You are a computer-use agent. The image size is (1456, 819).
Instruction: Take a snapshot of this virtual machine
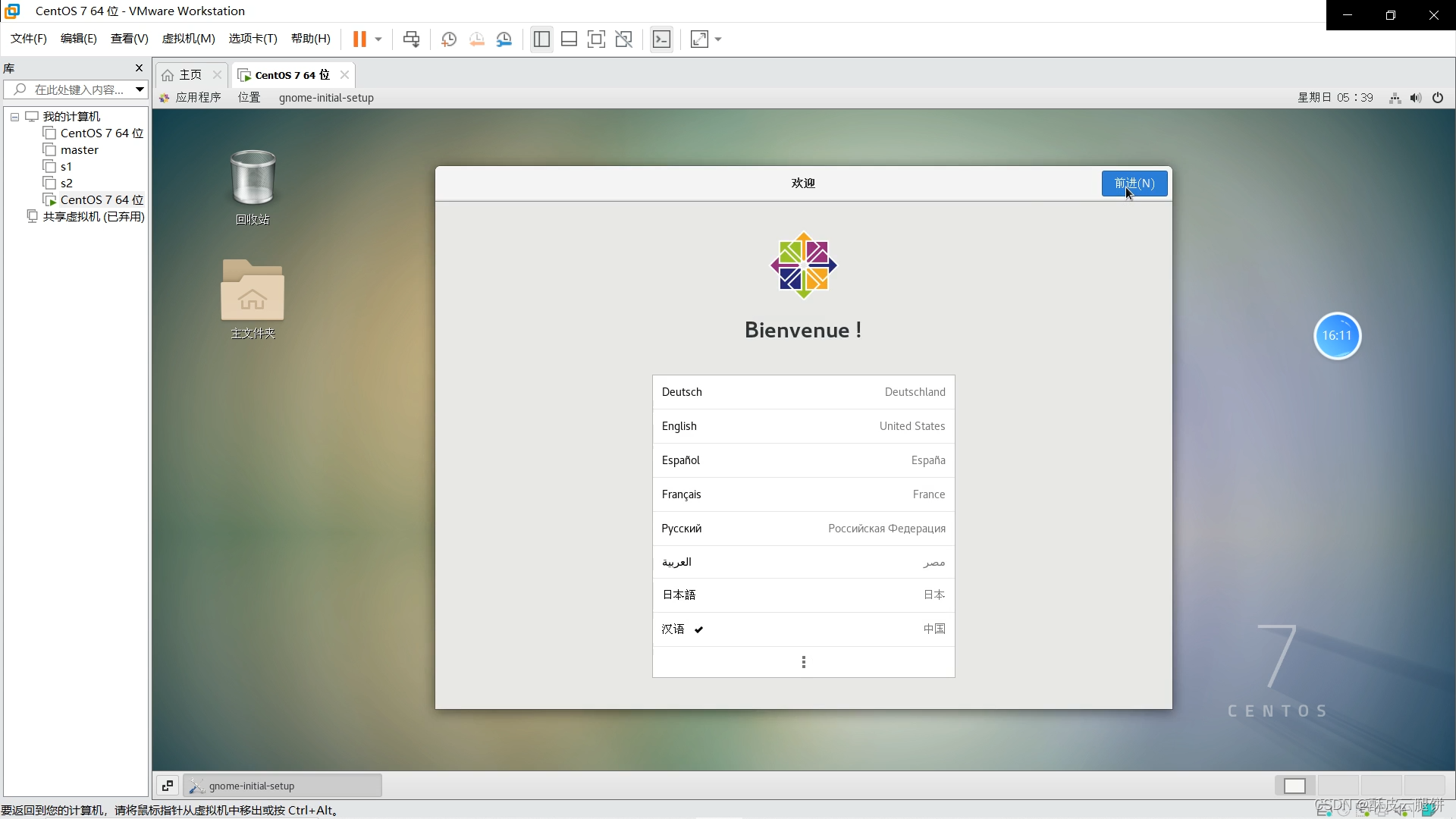point(449,39)
